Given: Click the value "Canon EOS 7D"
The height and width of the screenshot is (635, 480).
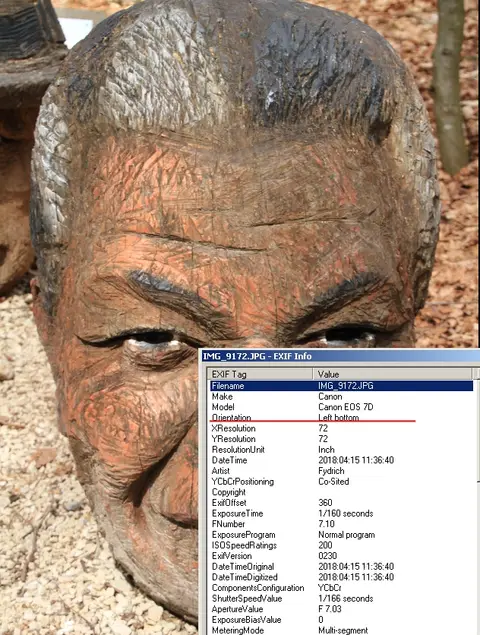Looking at the screenshot, I should [x=346, y=407].
